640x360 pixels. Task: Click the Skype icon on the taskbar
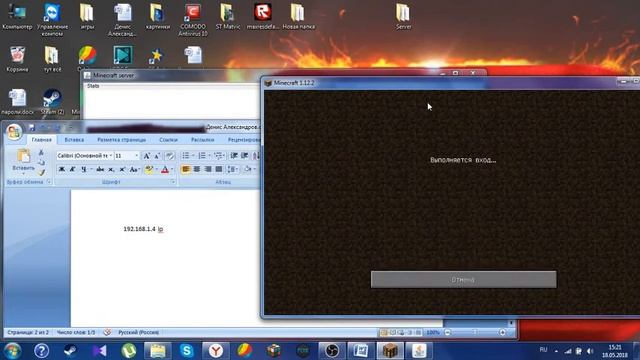tap(187, 351)
